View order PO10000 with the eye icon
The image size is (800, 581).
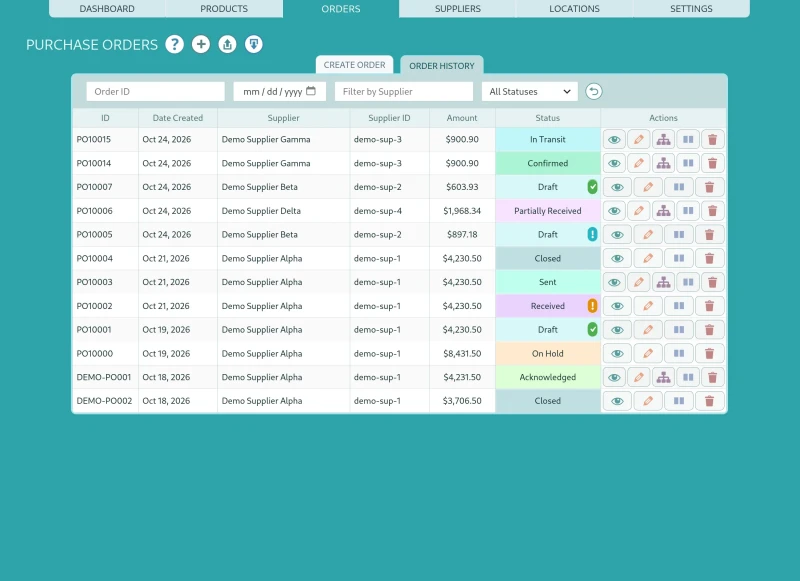click(617, 353)
